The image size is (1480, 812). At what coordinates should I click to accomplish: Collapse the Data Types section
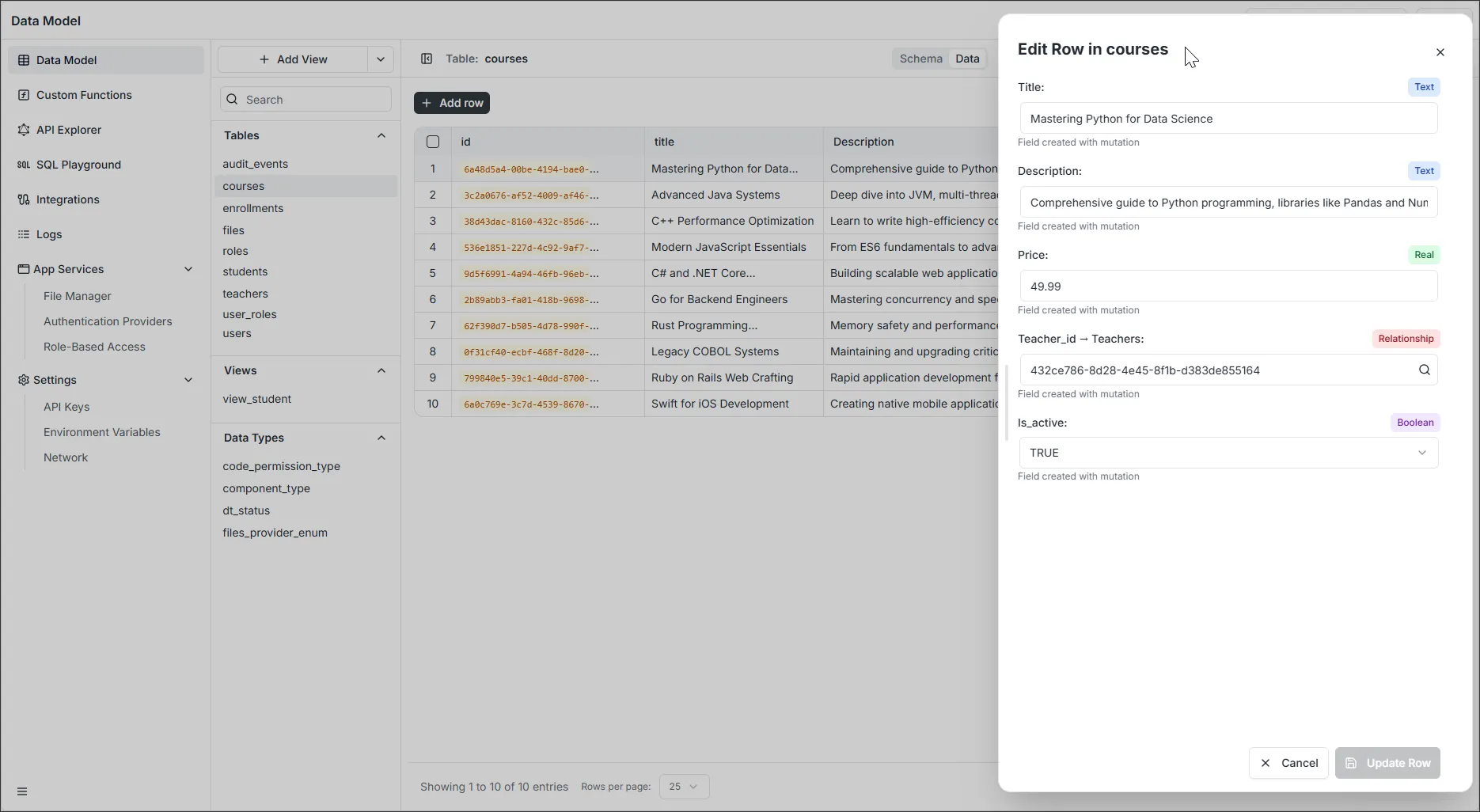tap(381, 438)
